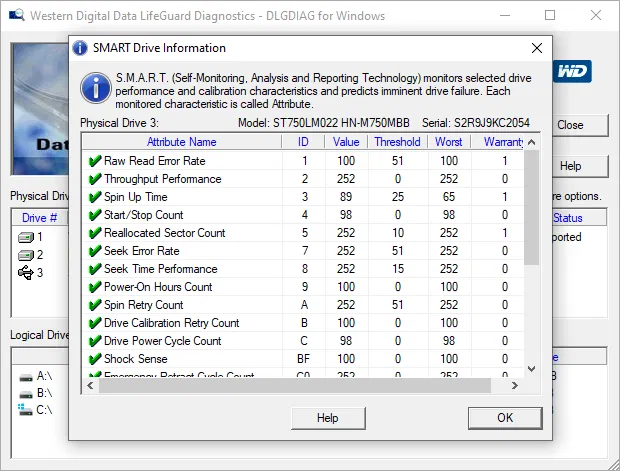Maximize the DLGDIAG main window
The width and height of the screenshot is (620, 471).
550,15
